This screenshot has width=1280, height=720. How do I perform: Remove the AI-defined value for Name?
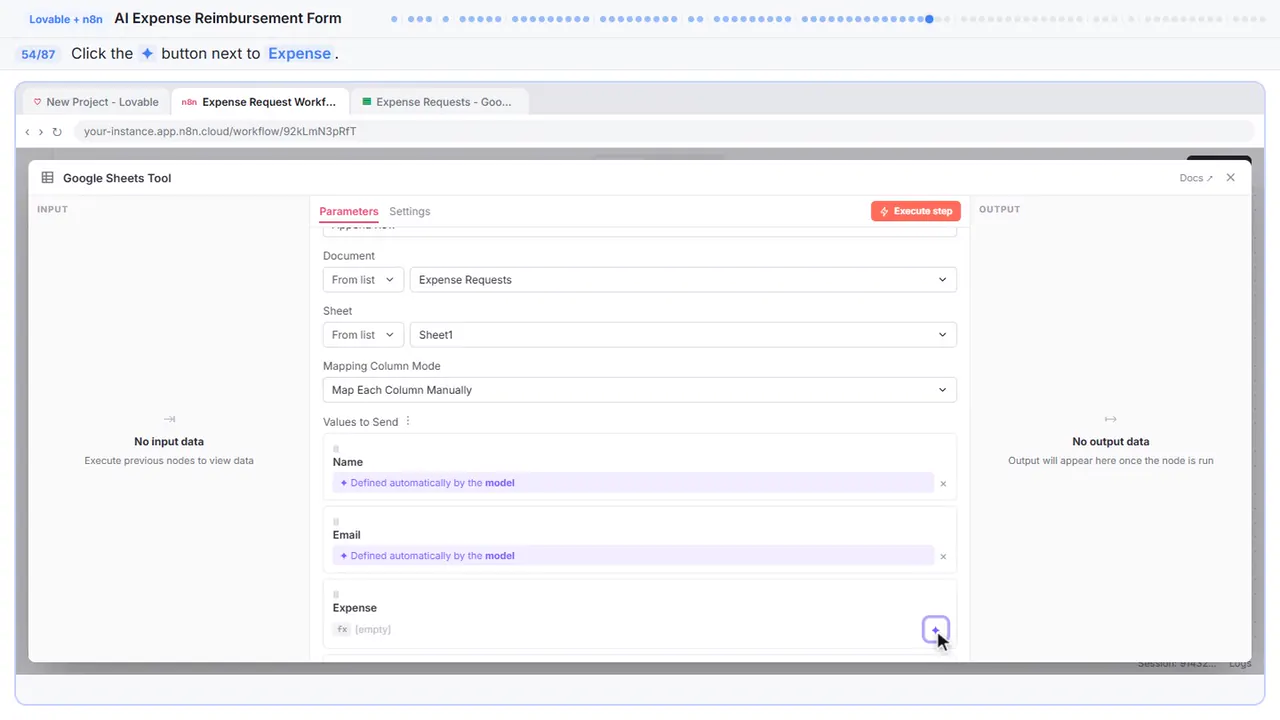coord(943,484)
